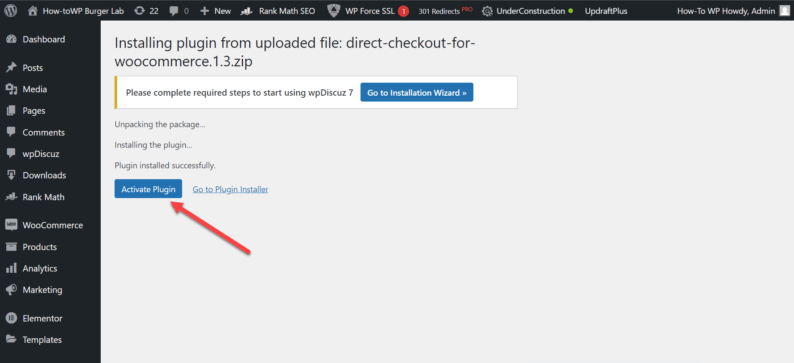Image resolution: width=794 pixels, height=363 pixels.
Task: Click the WooCommerce icon in sidebar
Action: pyautogui.click(x=11, y=225)
